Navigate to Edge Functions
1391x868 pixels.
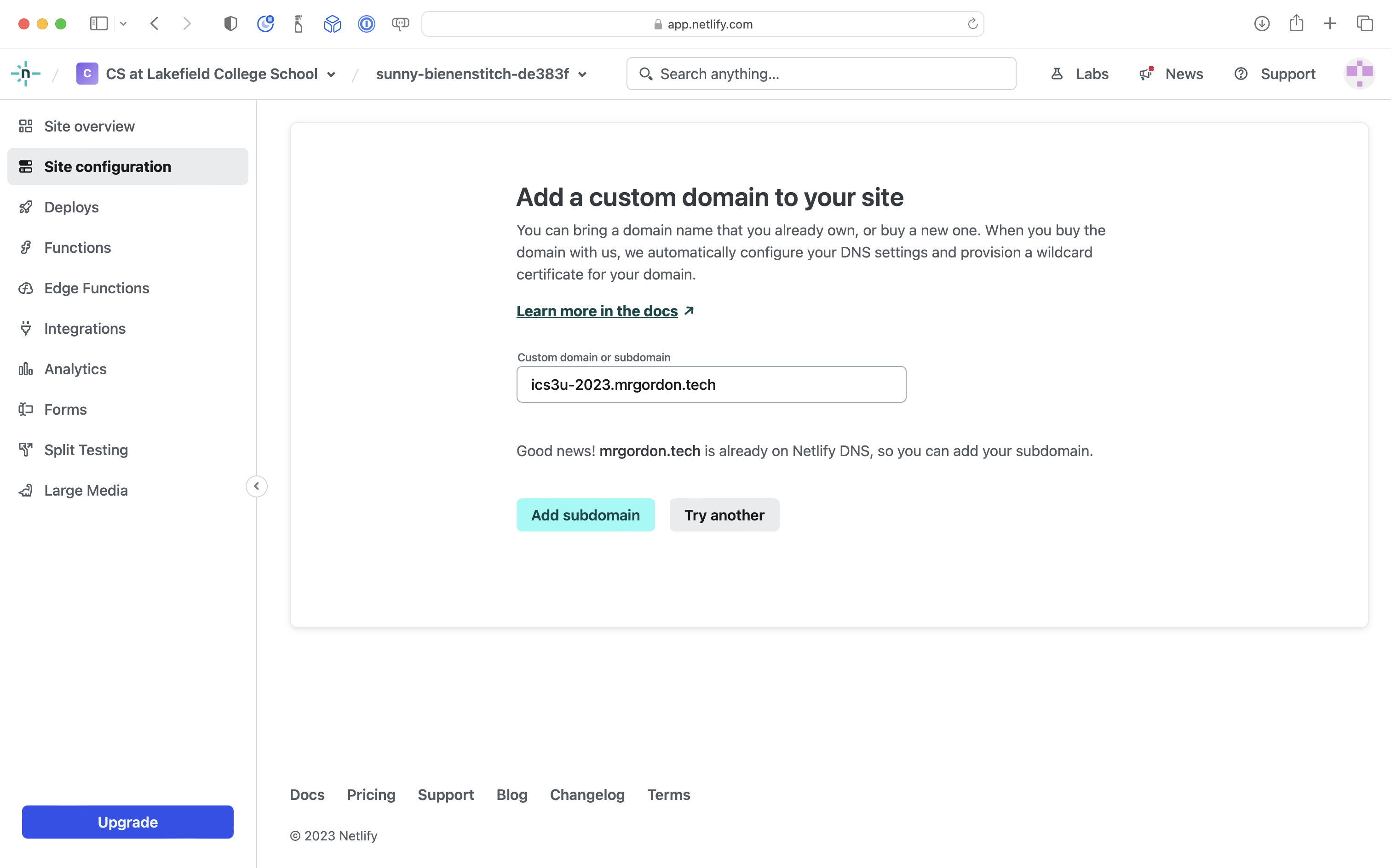pyautogui.click(x=127, y=288)
